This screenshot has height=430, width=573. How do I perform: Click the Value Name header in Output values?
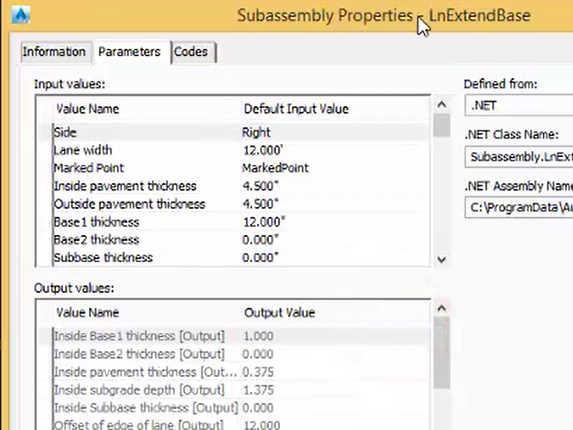(87, 313)
